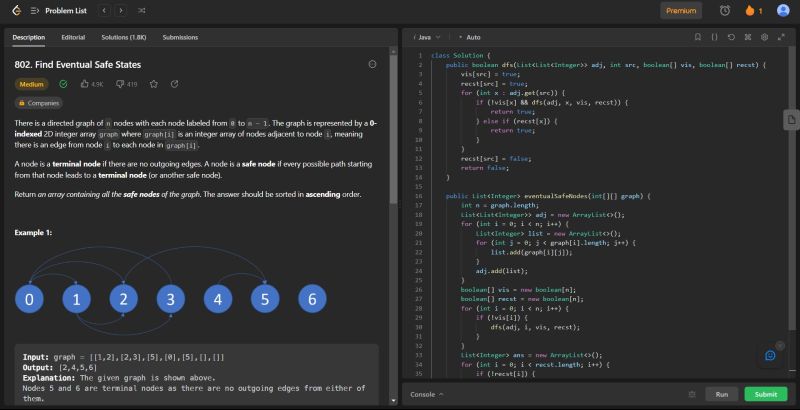Image resolution: width=800 pixels, height=410 pixels.
Task: Open editor settings gear icon
Action: 764,37
